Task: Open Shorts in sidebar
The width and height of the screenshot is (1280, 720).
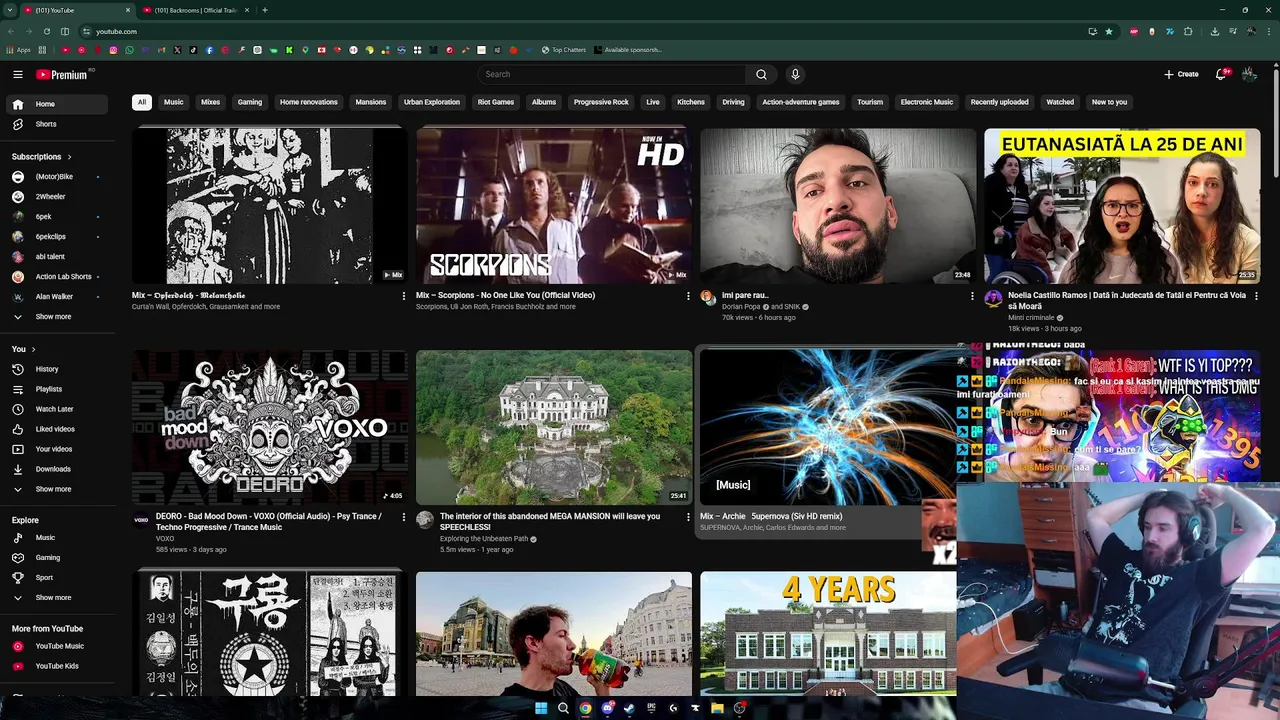Action: pos(58,124)
